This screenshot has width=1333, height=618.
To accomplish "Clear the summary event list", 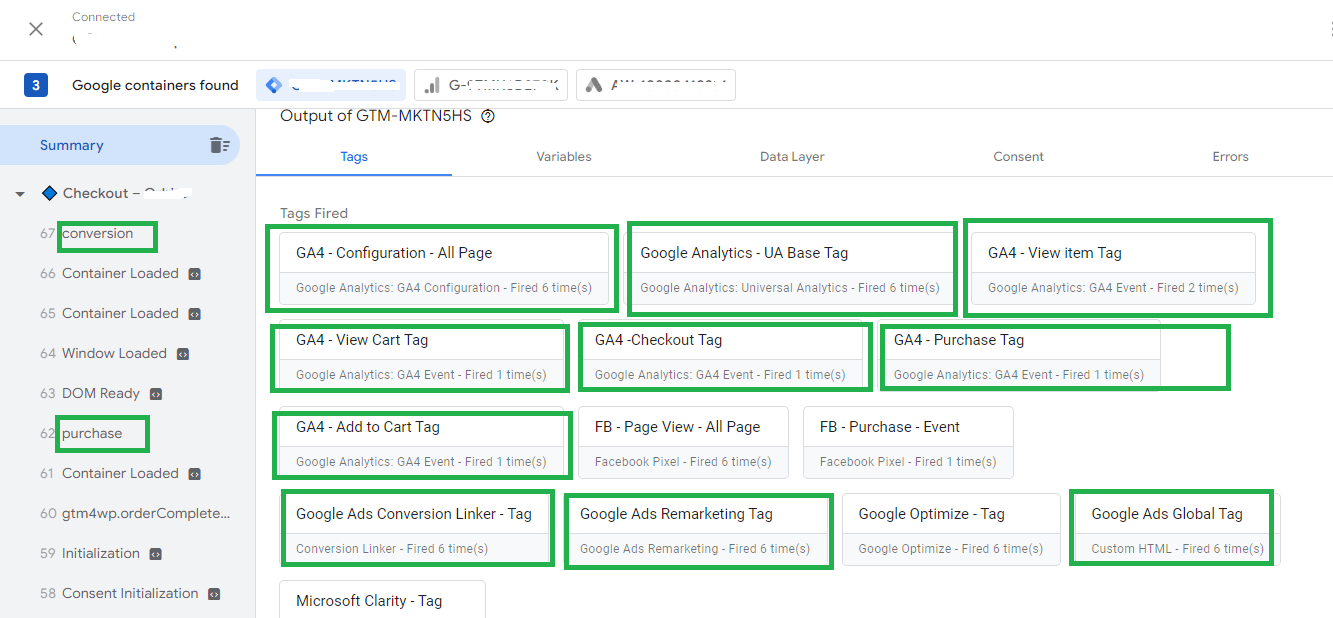I will 219,145.
